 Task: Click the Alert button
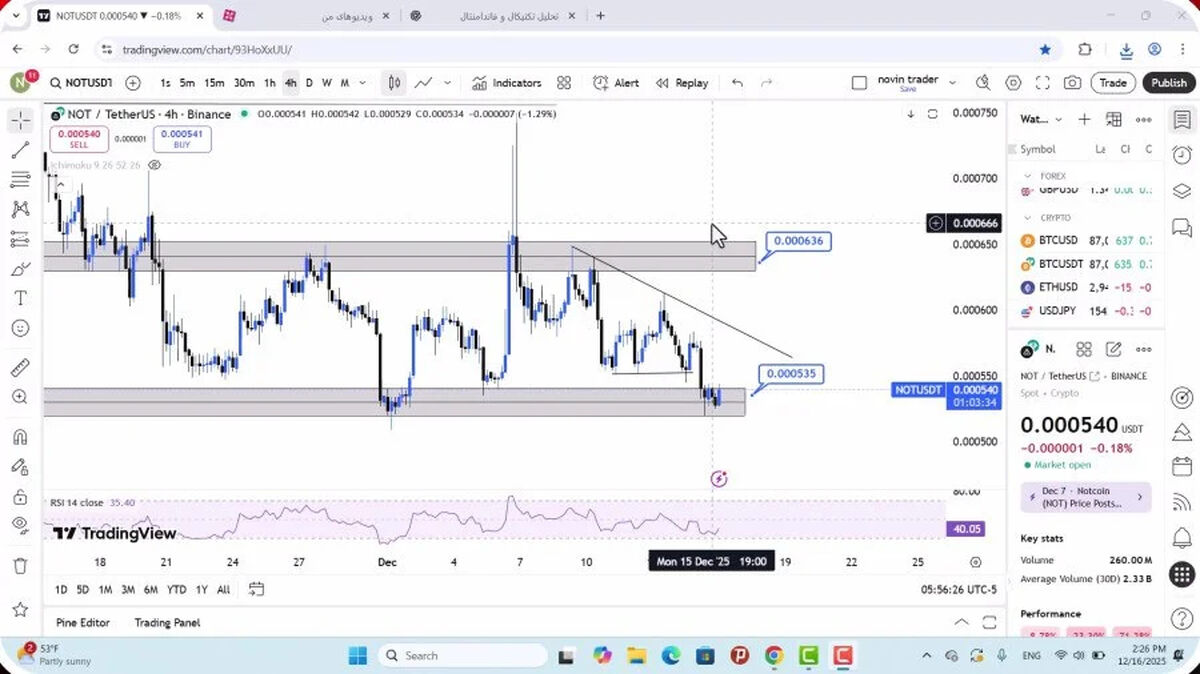(616, 83)
